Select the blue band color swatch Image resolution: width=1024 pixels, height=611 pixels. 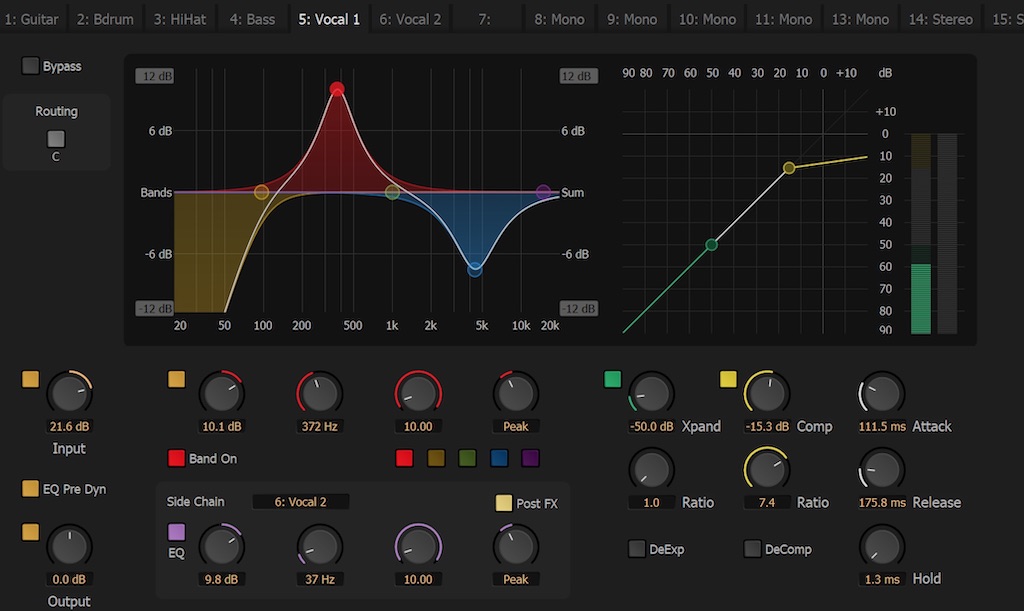click(x=499, y=458)
